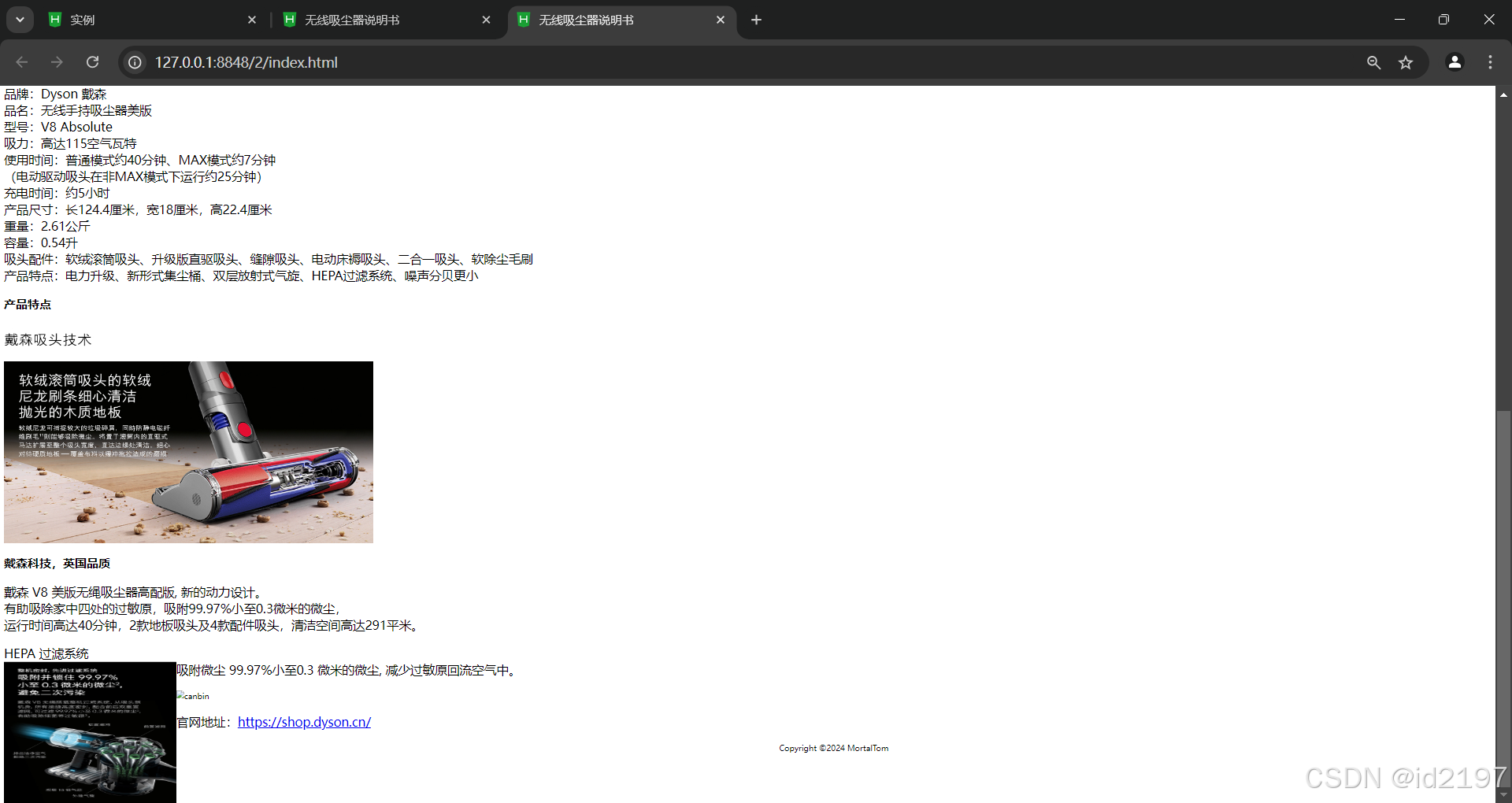Viewport: 1512px width, 803px height.
Task: Click the 产品尺寸 dimensions line
Action: pos(138,209)
